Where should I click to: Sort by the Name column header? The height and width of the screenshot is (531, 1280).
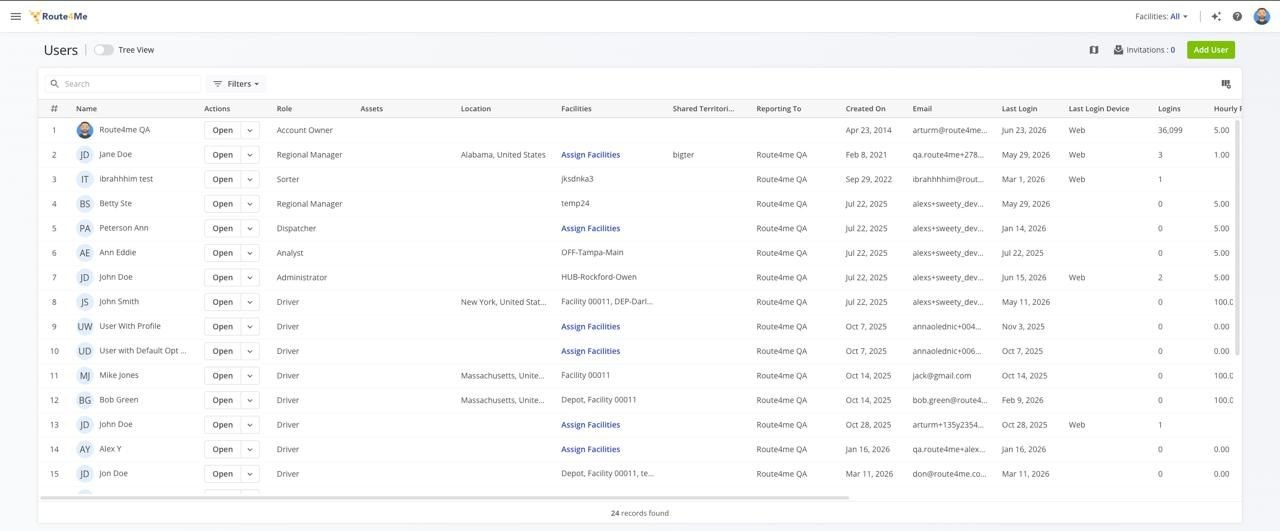coord(86,108)
